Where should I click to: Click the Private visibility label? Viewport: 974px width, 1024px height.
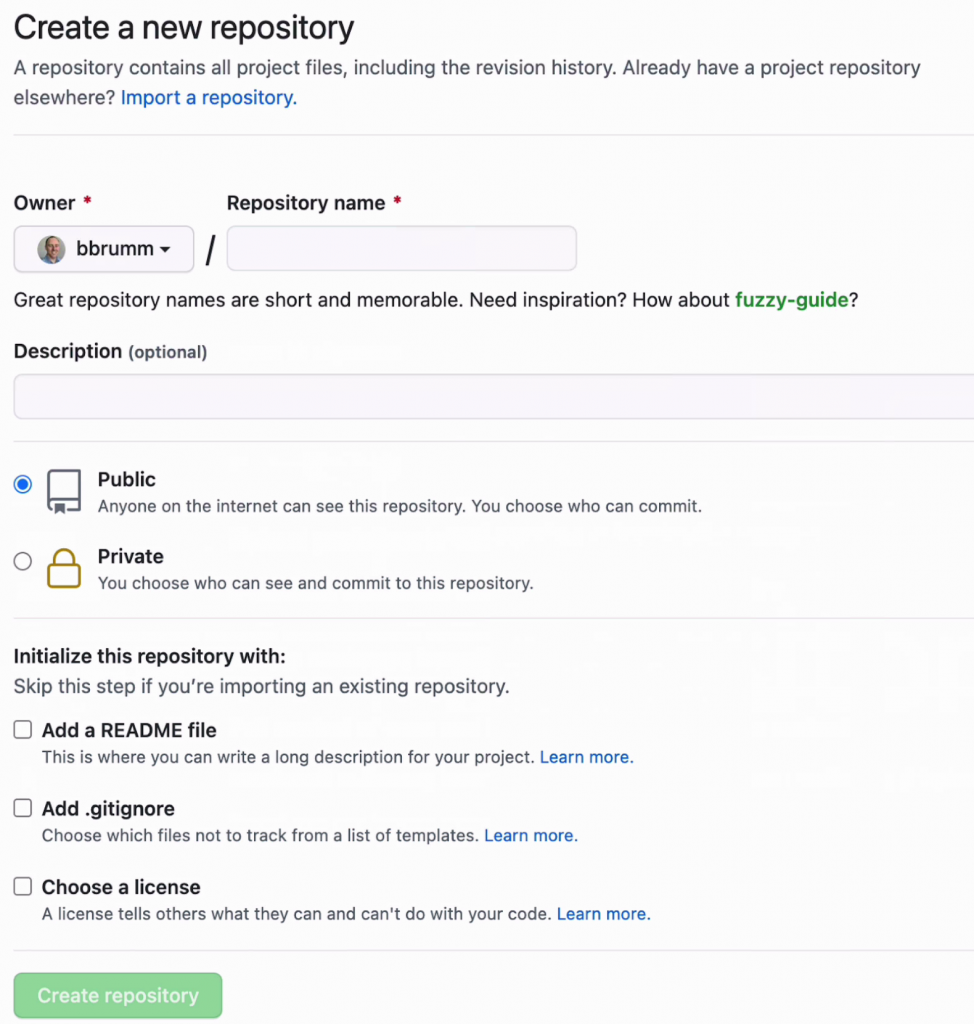(x=131, y=557)
